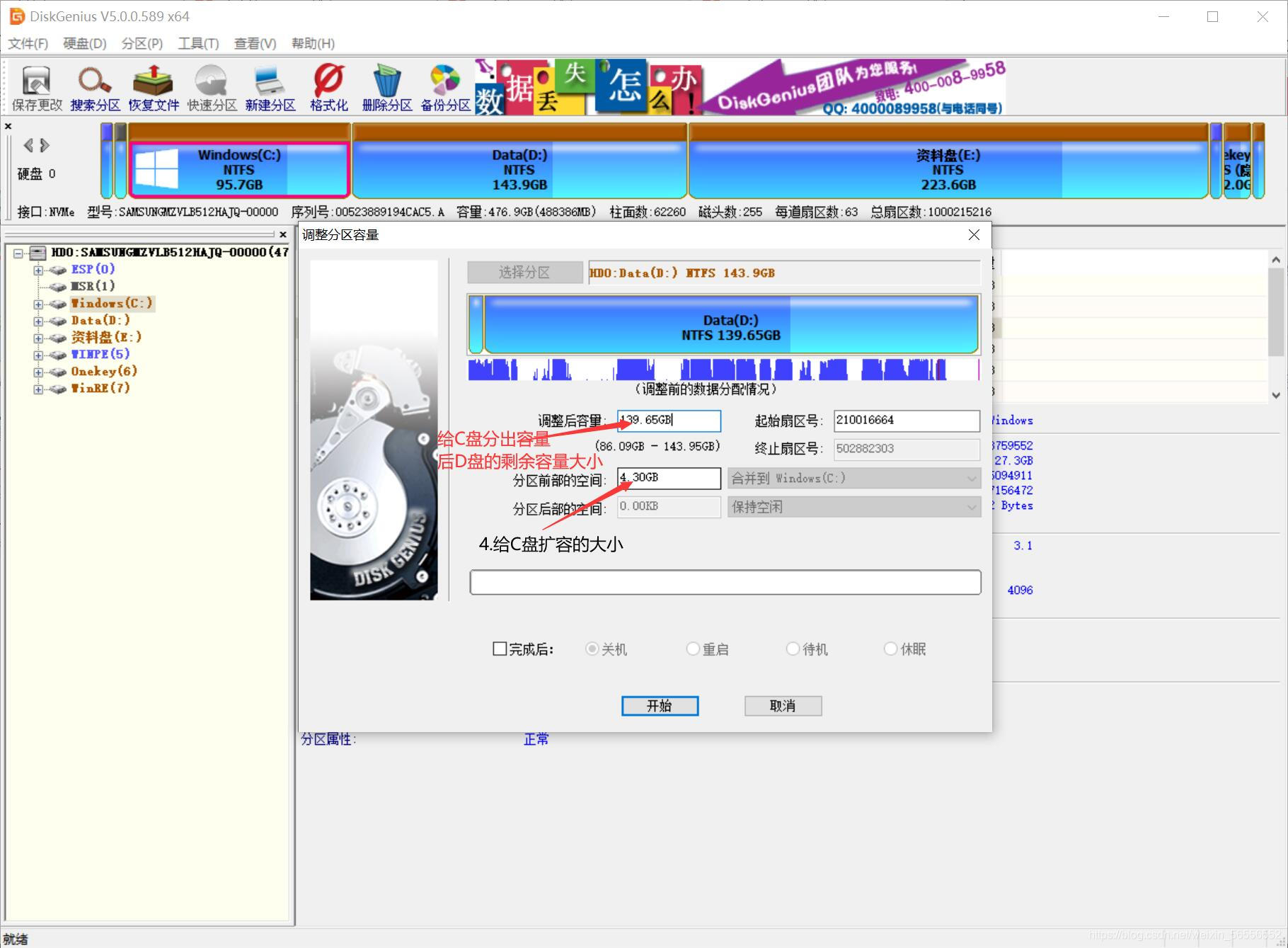Click the 取消 button in the dialog
This screenshot has width=1288, height=948.
point(783,705)
